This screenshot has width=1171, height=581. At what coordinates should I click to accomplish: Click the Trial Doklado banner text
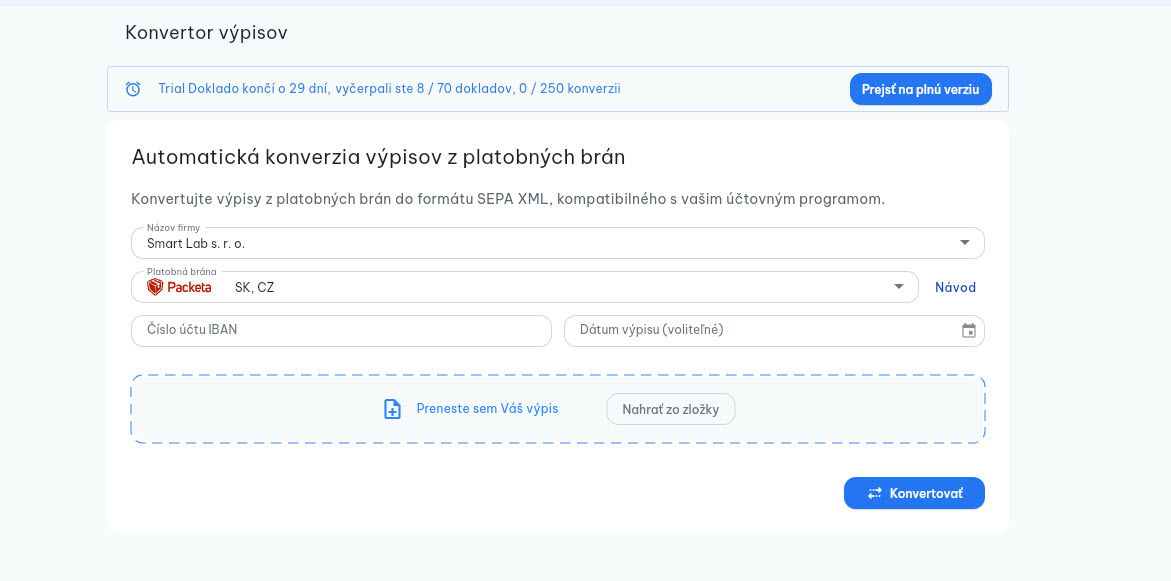click(x=389, y=89)
